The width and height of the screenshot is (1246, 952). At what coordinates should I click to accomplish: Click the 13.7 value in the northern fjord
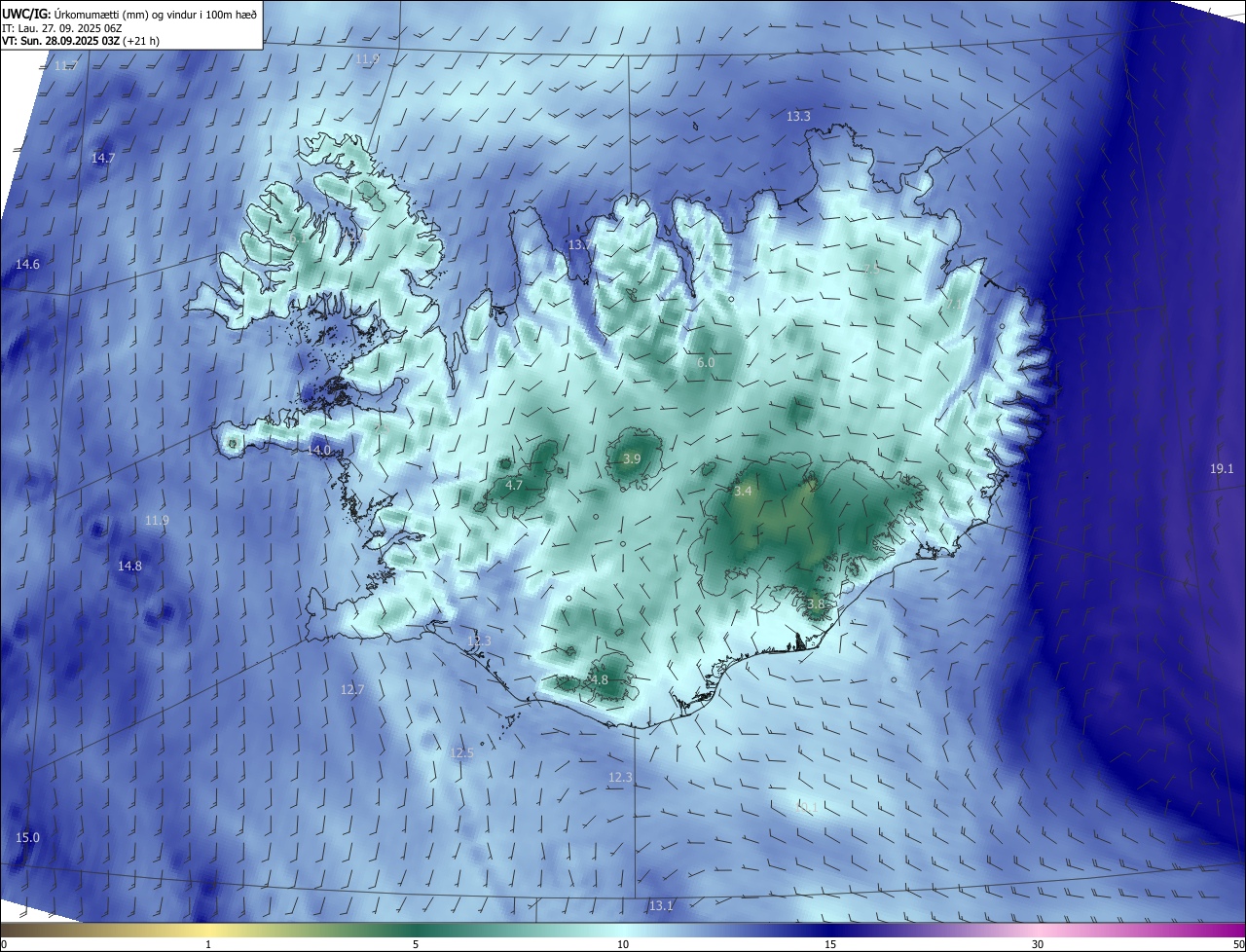[x=579, y=244]
